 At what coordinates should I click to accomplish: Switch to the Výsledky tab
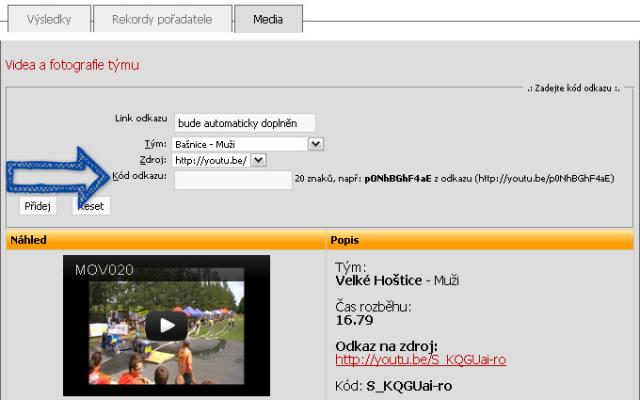tap(46, 18)
